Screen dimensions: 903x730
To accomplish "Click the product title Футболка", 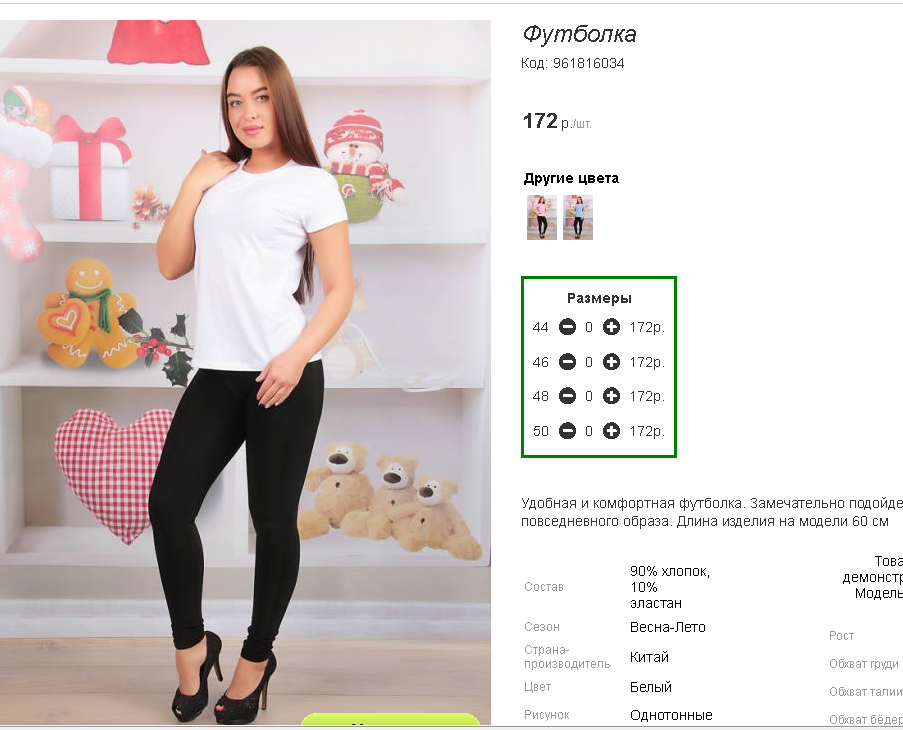I will [579, 34].
